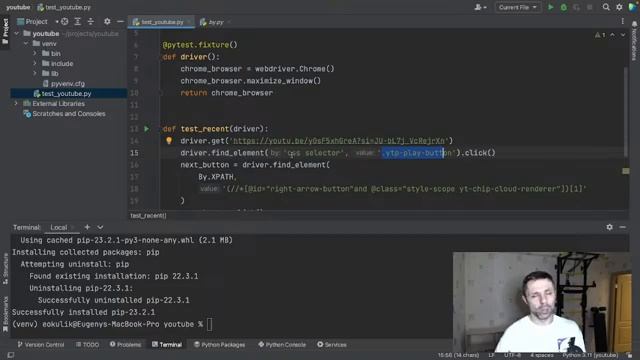Open editor tabs more options menu
This screenshot has height=360, width=640.
[622, 22]
